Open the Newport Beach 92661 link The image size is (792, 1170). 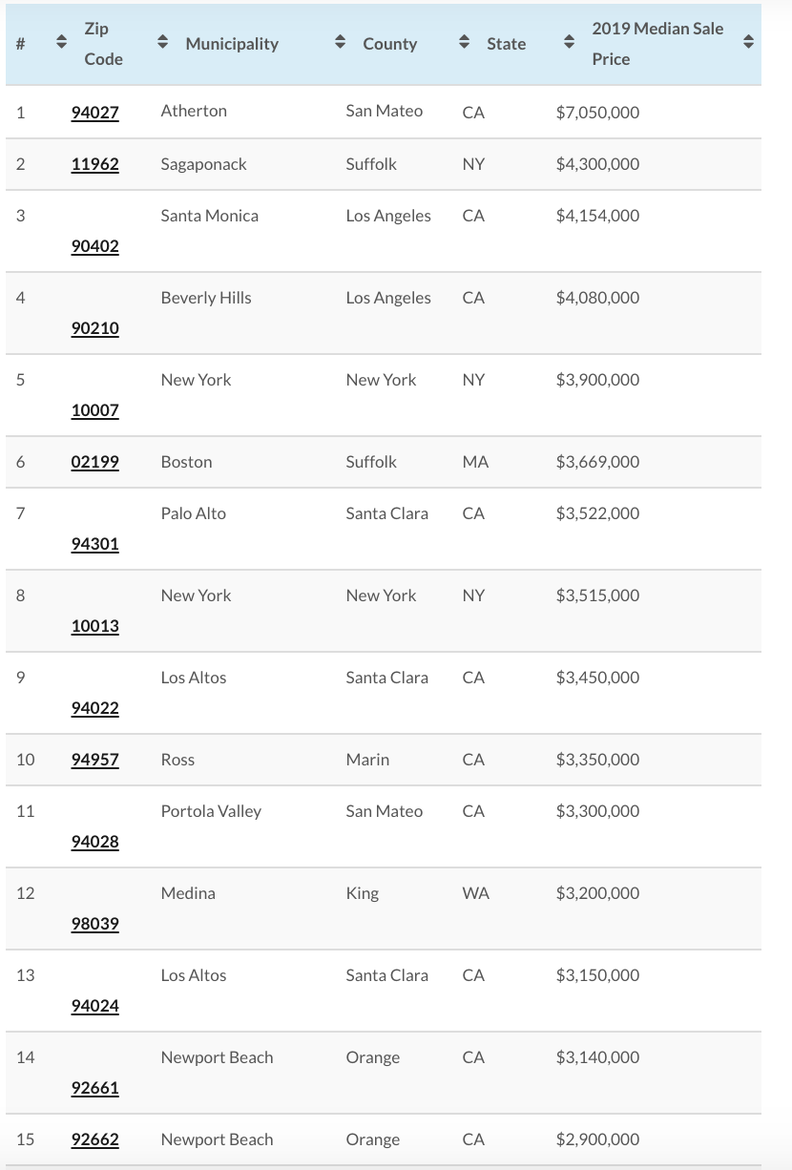point(95,1087)
